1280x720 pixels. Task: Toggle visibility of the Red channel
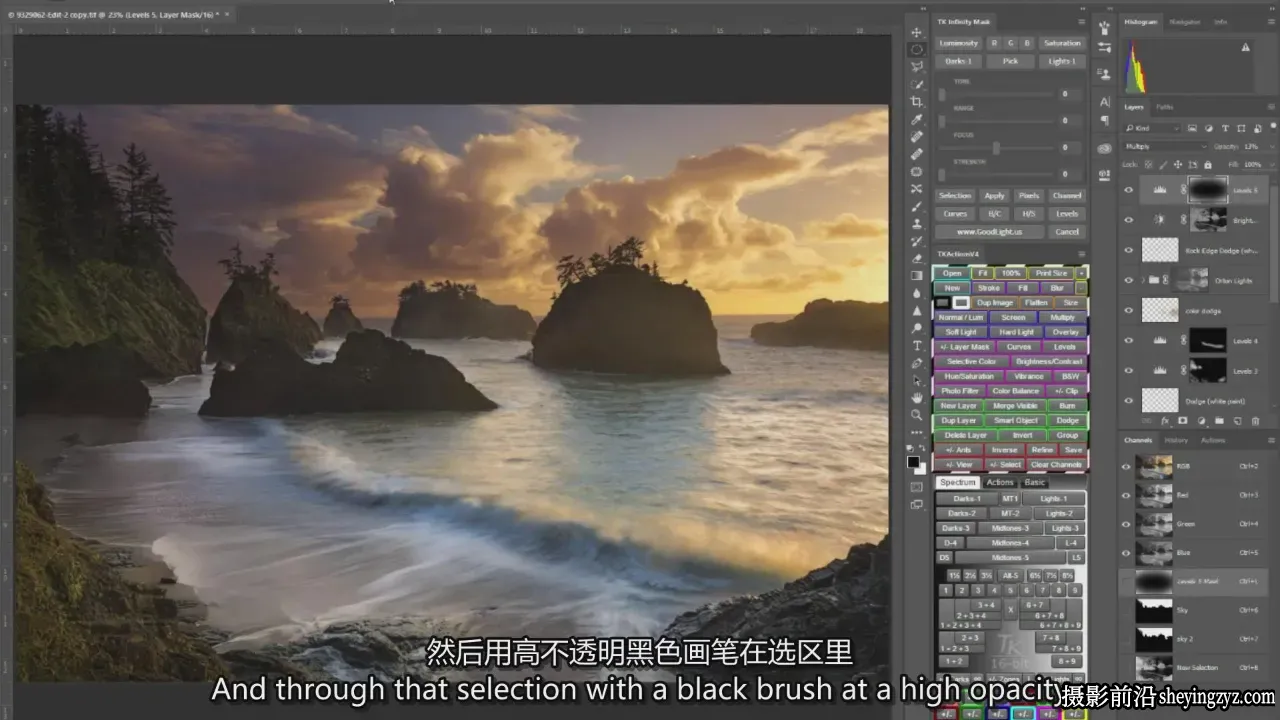point(1127,495)
